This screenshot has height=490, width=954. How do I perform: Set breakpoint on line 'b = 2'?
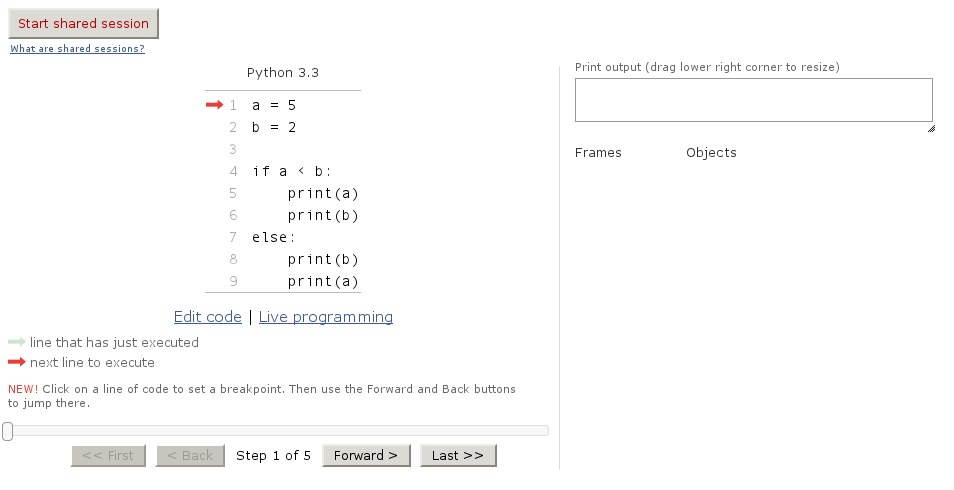tap(274, 127)
